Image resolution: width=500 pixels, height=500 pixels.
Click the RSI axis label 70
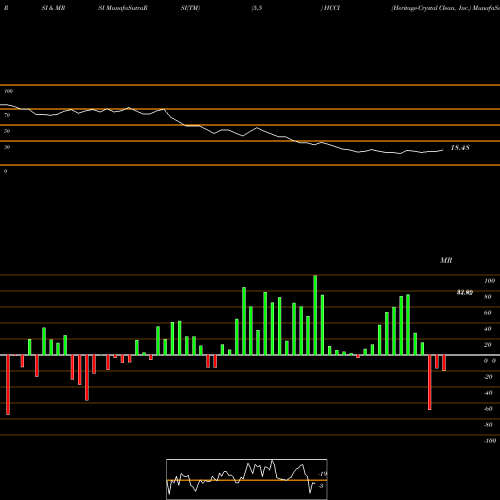(x=7, y=115)
